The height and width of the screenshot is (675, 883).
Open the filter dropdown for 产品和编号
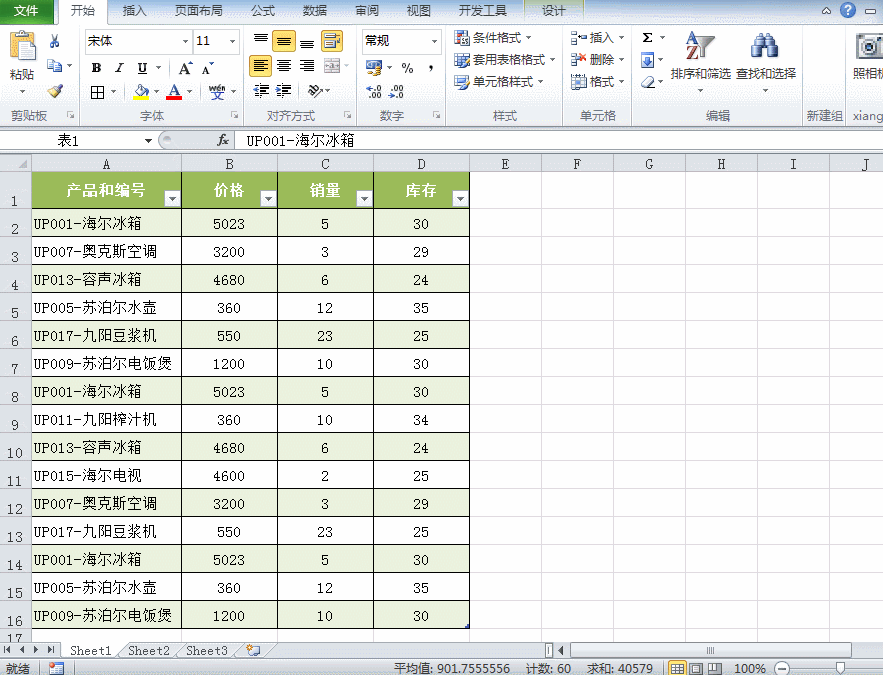pos(172,199)
